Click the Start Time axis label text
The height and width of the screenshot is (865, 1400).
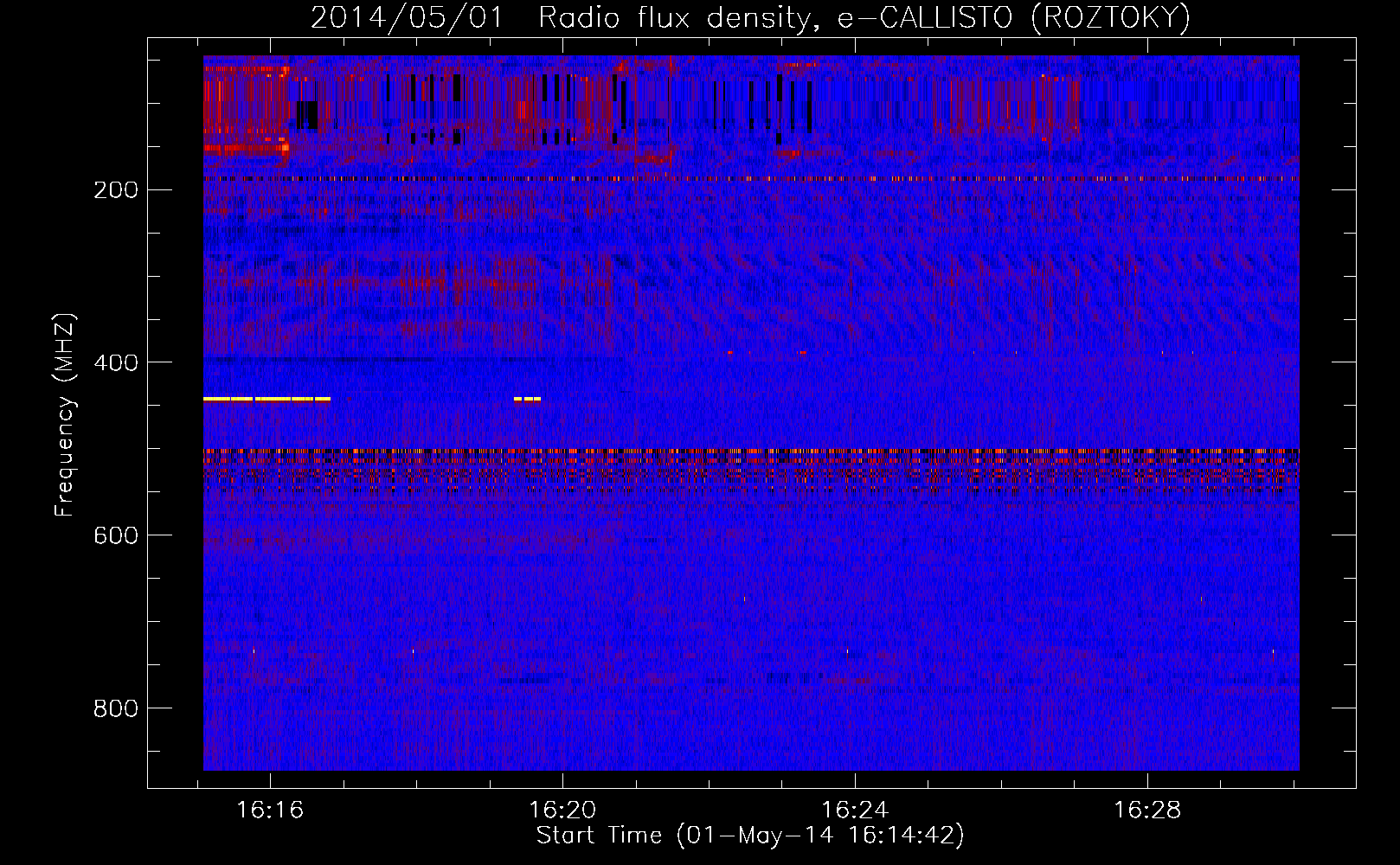[750, 836]
